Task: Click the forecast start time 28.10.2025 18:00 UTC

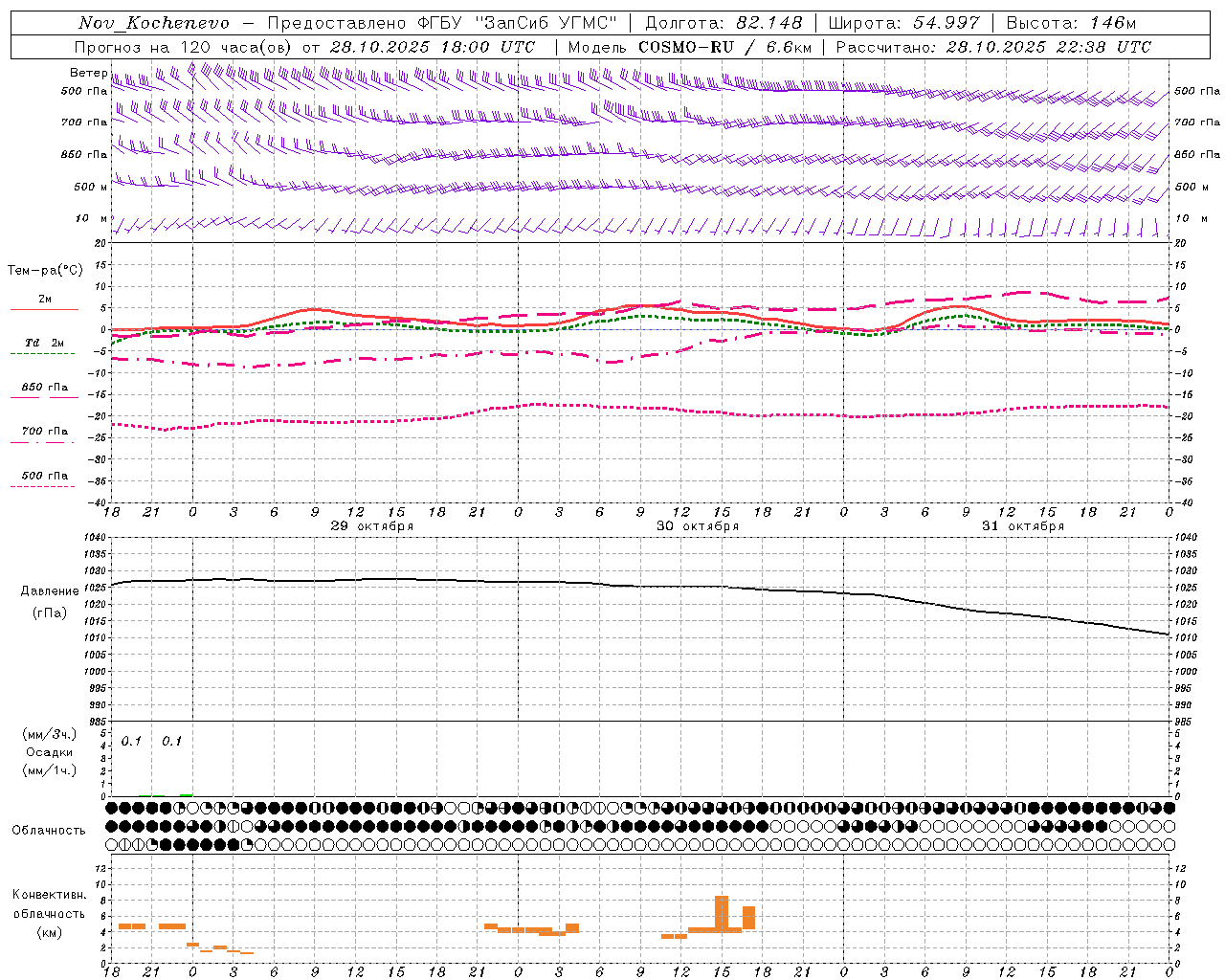Action: pyautogui.click(x=433, y=47)
